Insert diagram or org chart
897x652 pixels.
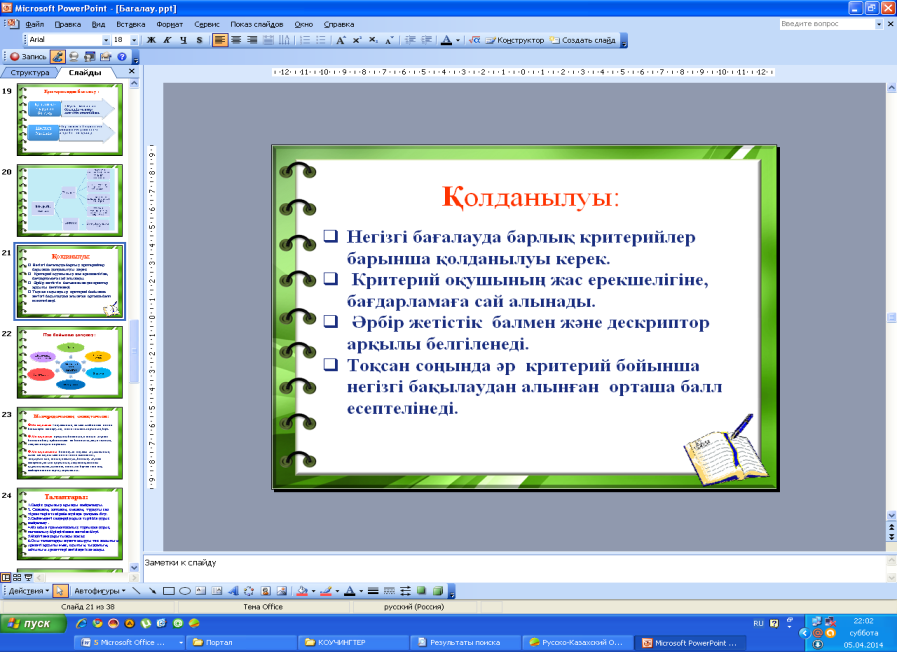click(249, 591)
